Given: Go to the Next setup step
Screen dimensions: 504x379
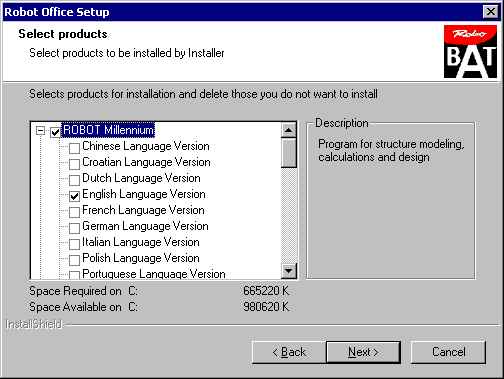Looking at the screenshot, I should coord(363,352).
